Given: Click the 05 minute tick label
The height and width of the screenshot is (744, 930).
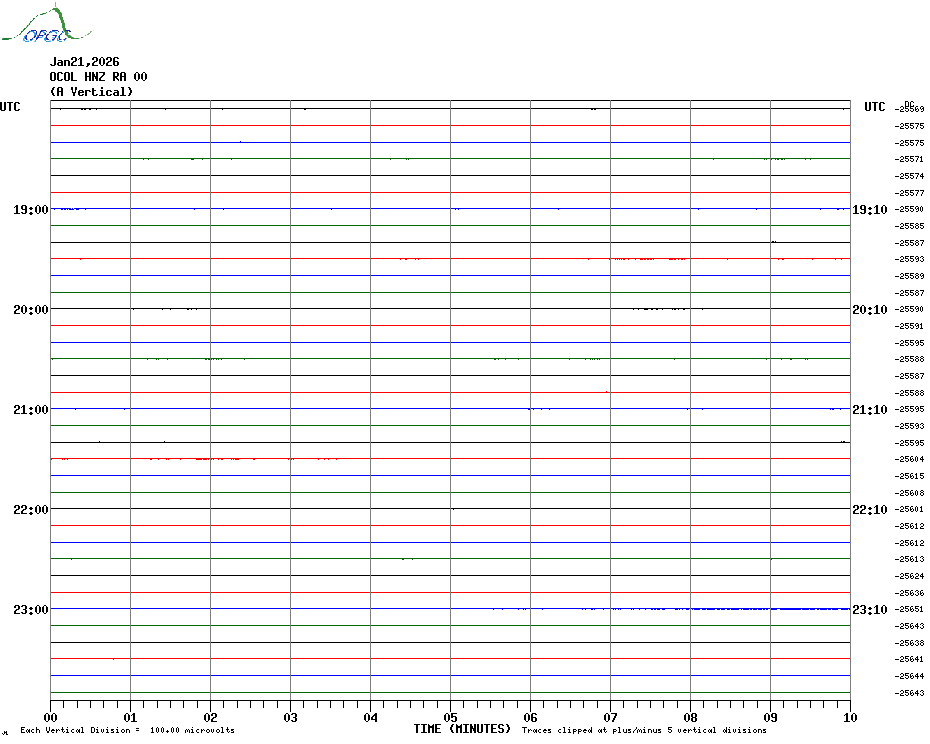Looking at the screenshot, I should [x=450, y=717].
